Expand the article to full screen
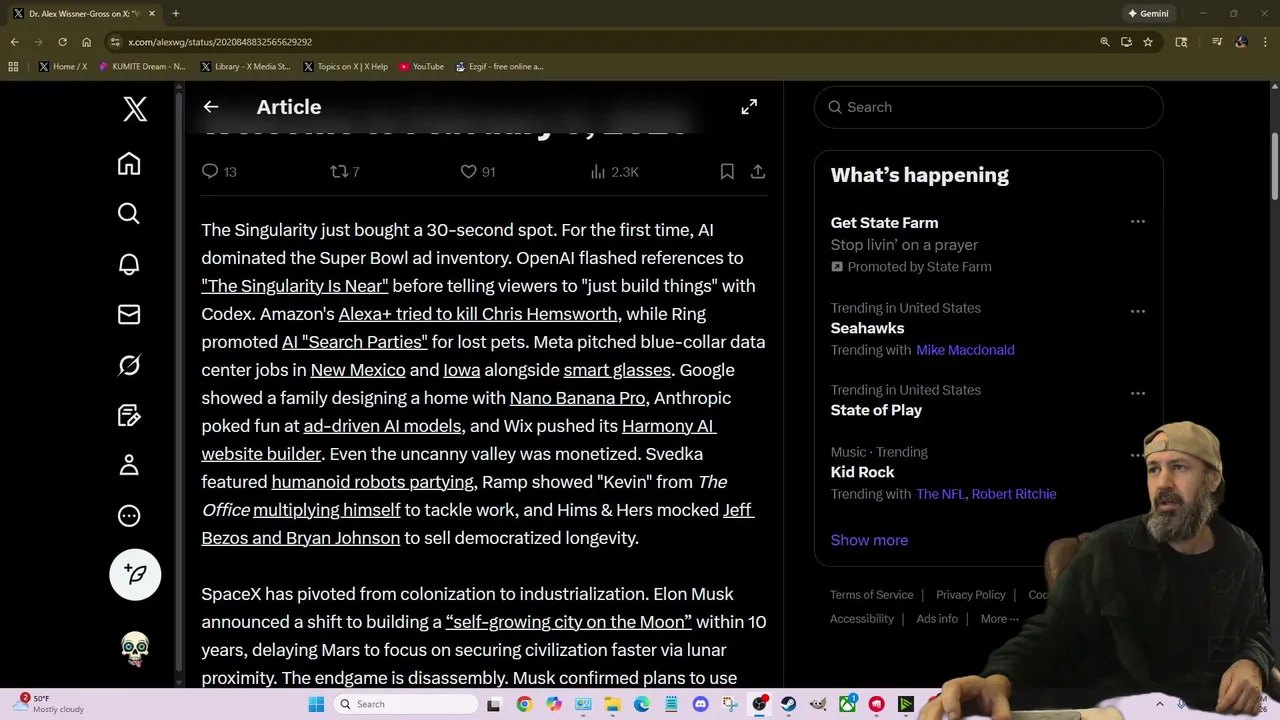Viewport: 1280px width, 720px height. click(x=749, y=107)
